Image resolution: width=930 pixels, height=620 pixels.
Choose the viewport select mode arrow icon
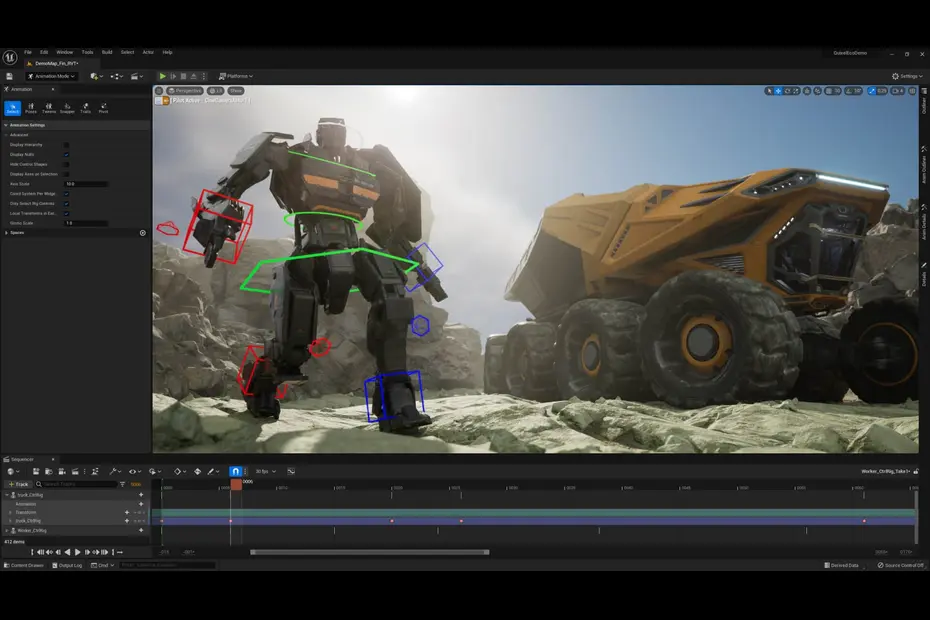coord(769,91)
